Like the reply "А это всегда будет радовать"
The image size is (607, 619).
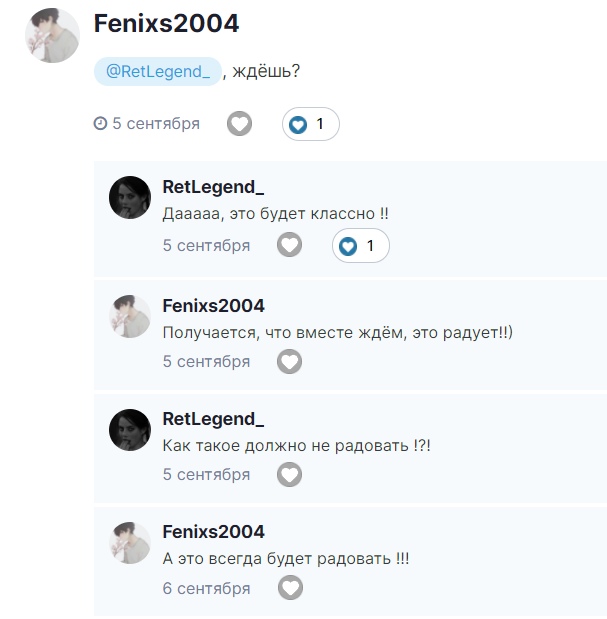[290, 588]
